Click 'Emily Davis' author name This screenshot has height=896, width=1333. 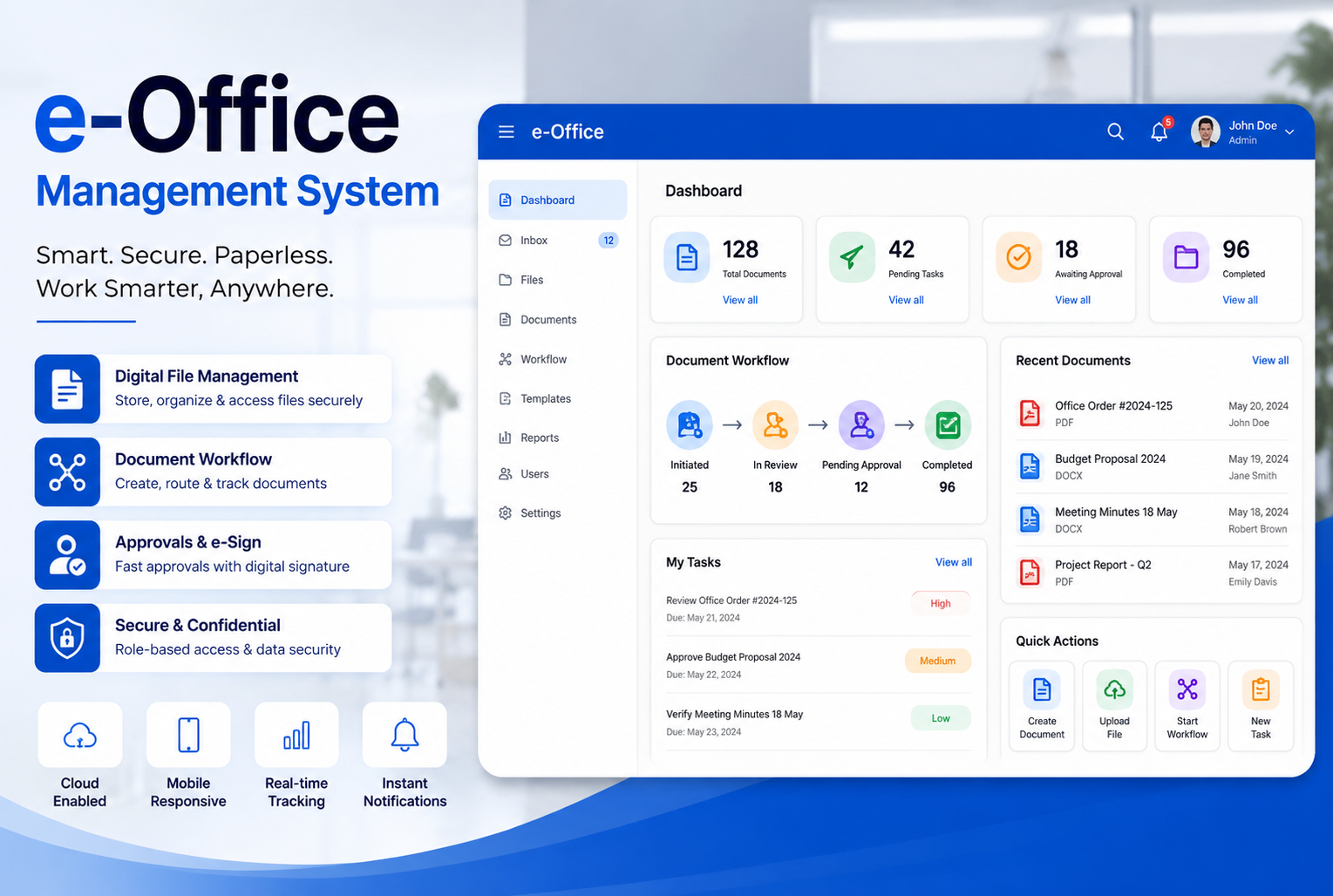point(1253,582)
